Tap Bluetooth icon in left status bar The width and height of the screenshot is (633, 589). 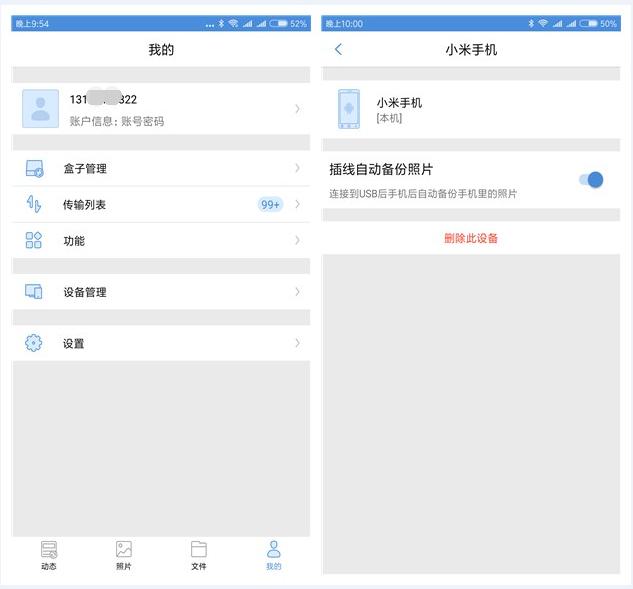pos(221,23)
